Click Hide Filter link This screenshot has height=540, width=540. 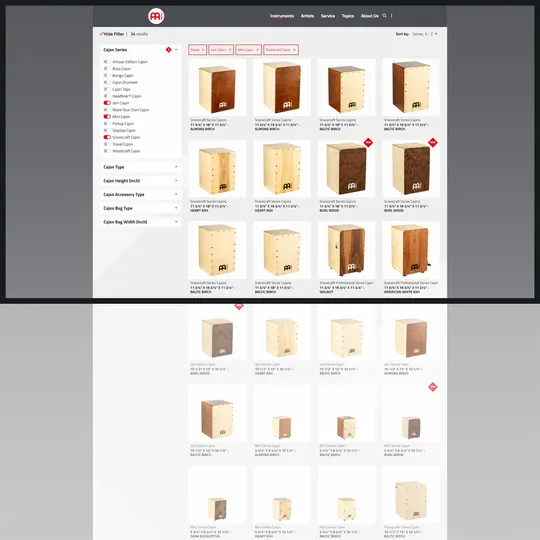pyautogui.click(x=112, y=34)
